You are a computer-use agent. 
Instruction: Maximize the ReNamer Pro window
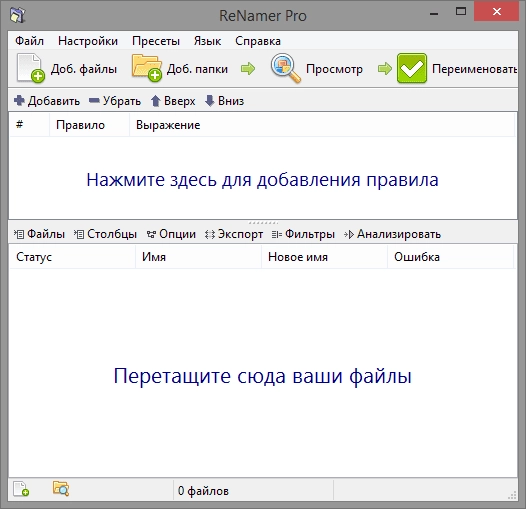tap(461, 12)
